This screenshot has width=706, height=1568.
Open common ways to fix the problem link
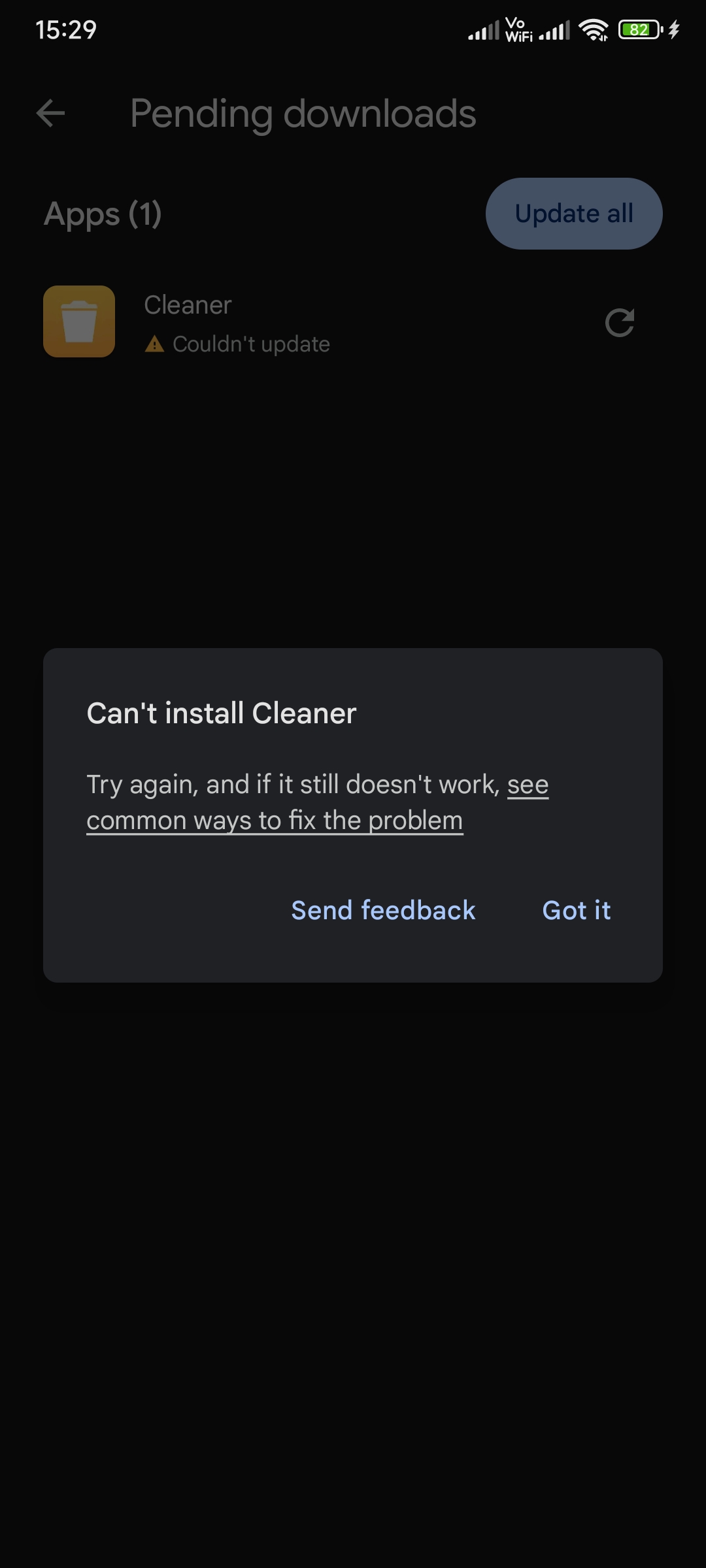tap(275, 821)
